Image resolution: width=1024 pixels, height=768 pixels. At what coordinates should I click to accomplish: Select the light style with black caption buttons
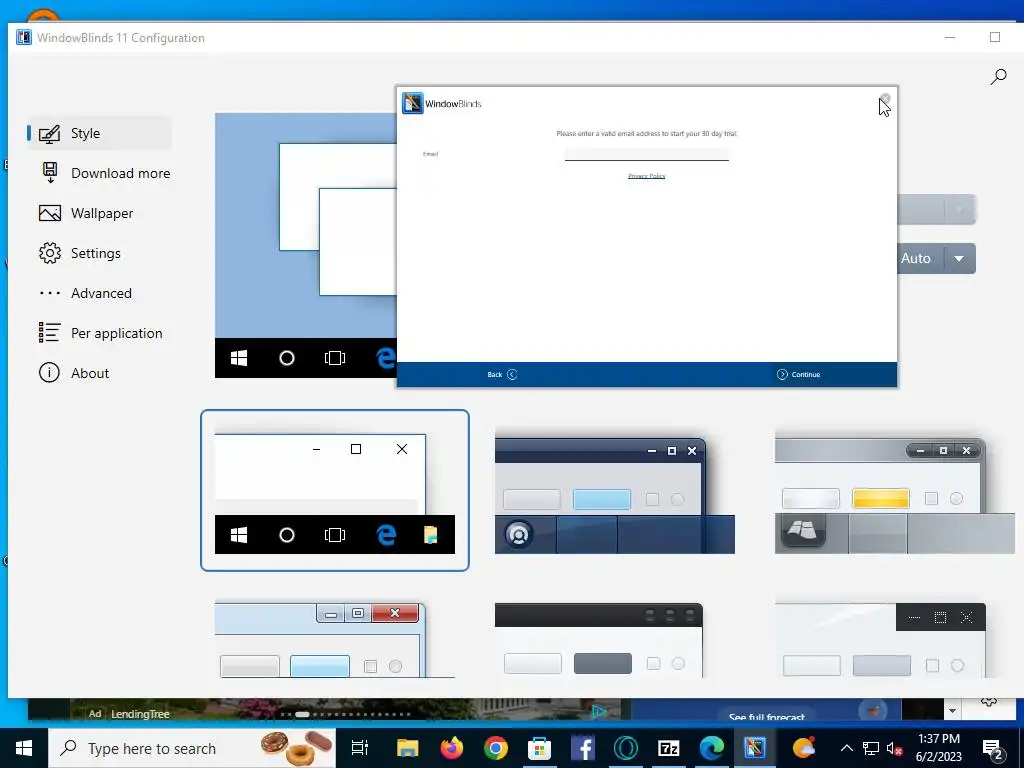pos(880,640)
